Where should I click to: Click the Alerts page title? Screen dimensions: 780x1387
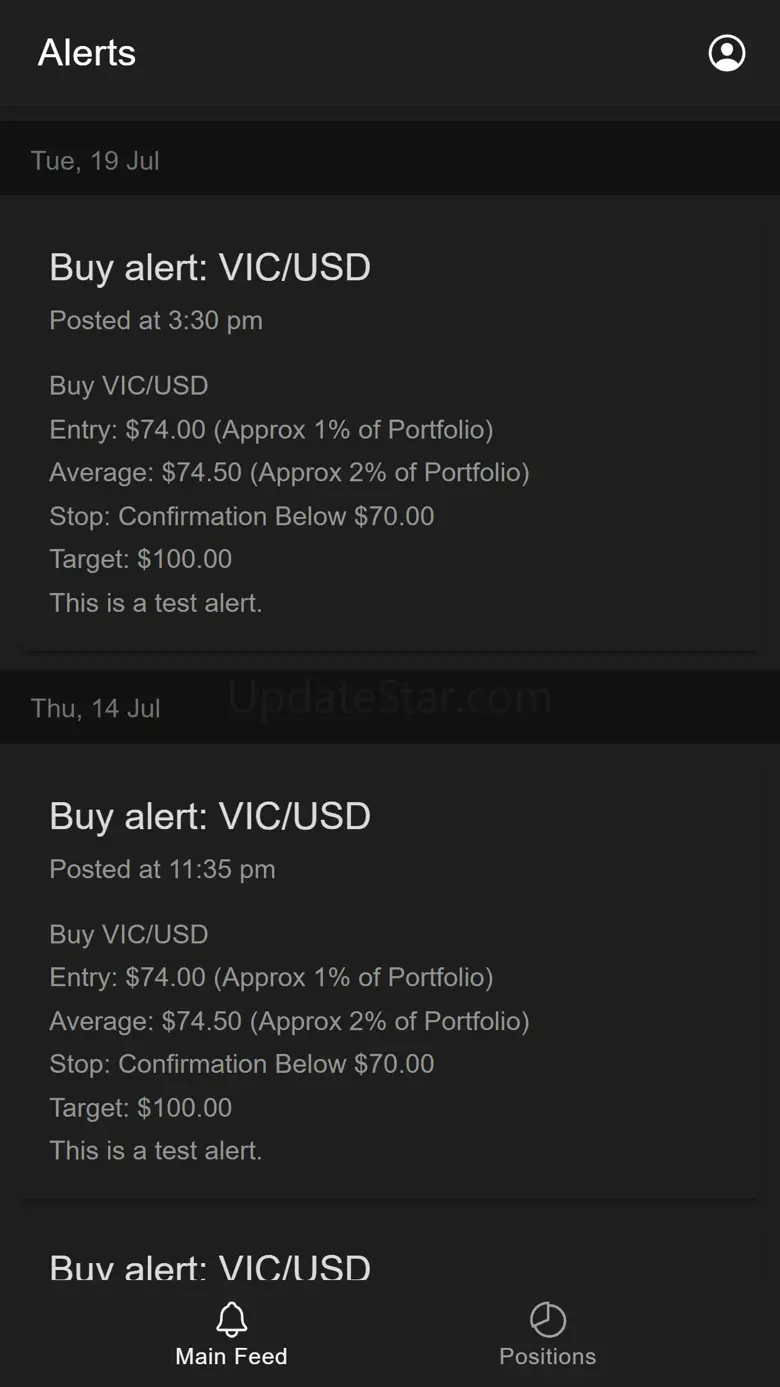tap(87, 53)
